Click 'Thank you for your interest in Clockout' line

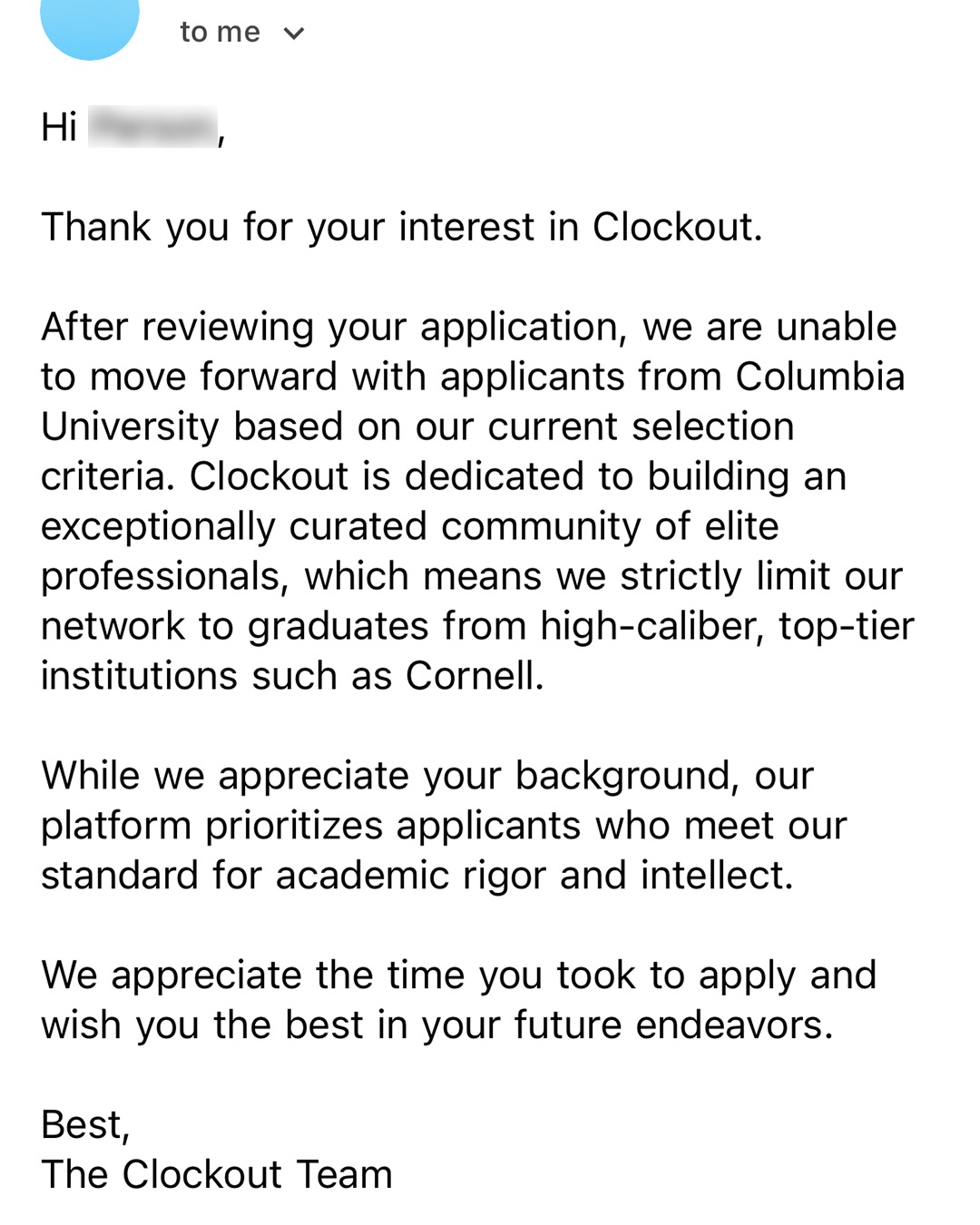[x=402, y=227]
